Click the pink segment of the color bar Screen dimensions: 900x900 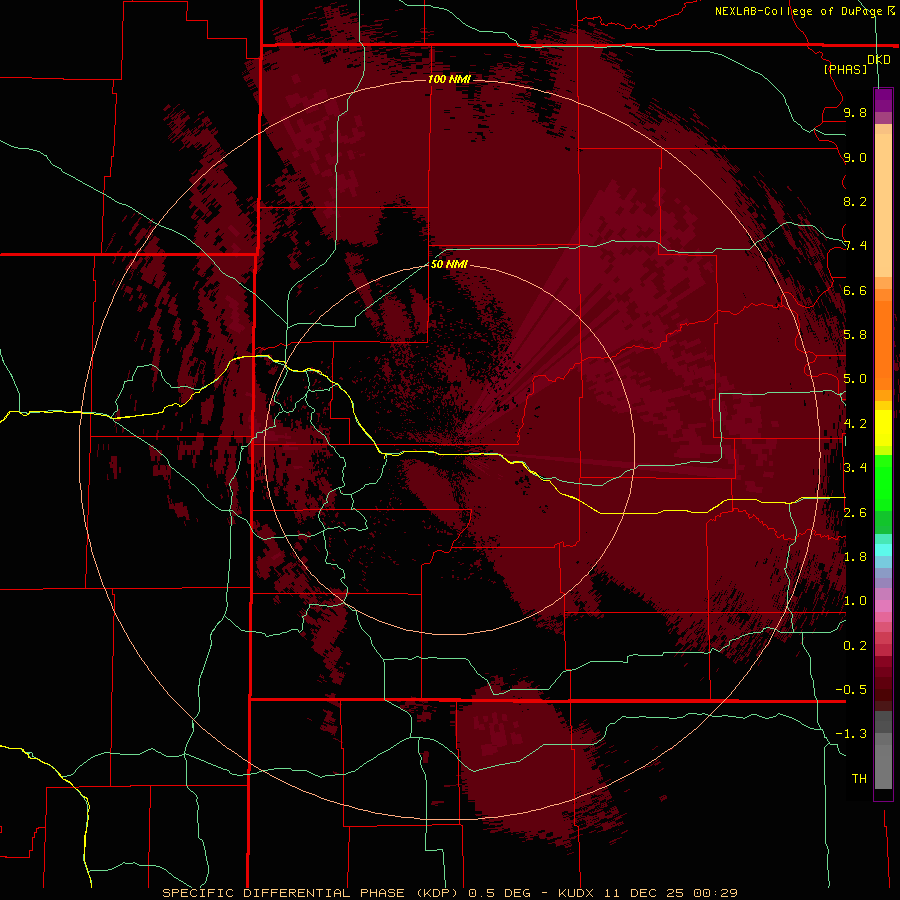click(883, 606)
